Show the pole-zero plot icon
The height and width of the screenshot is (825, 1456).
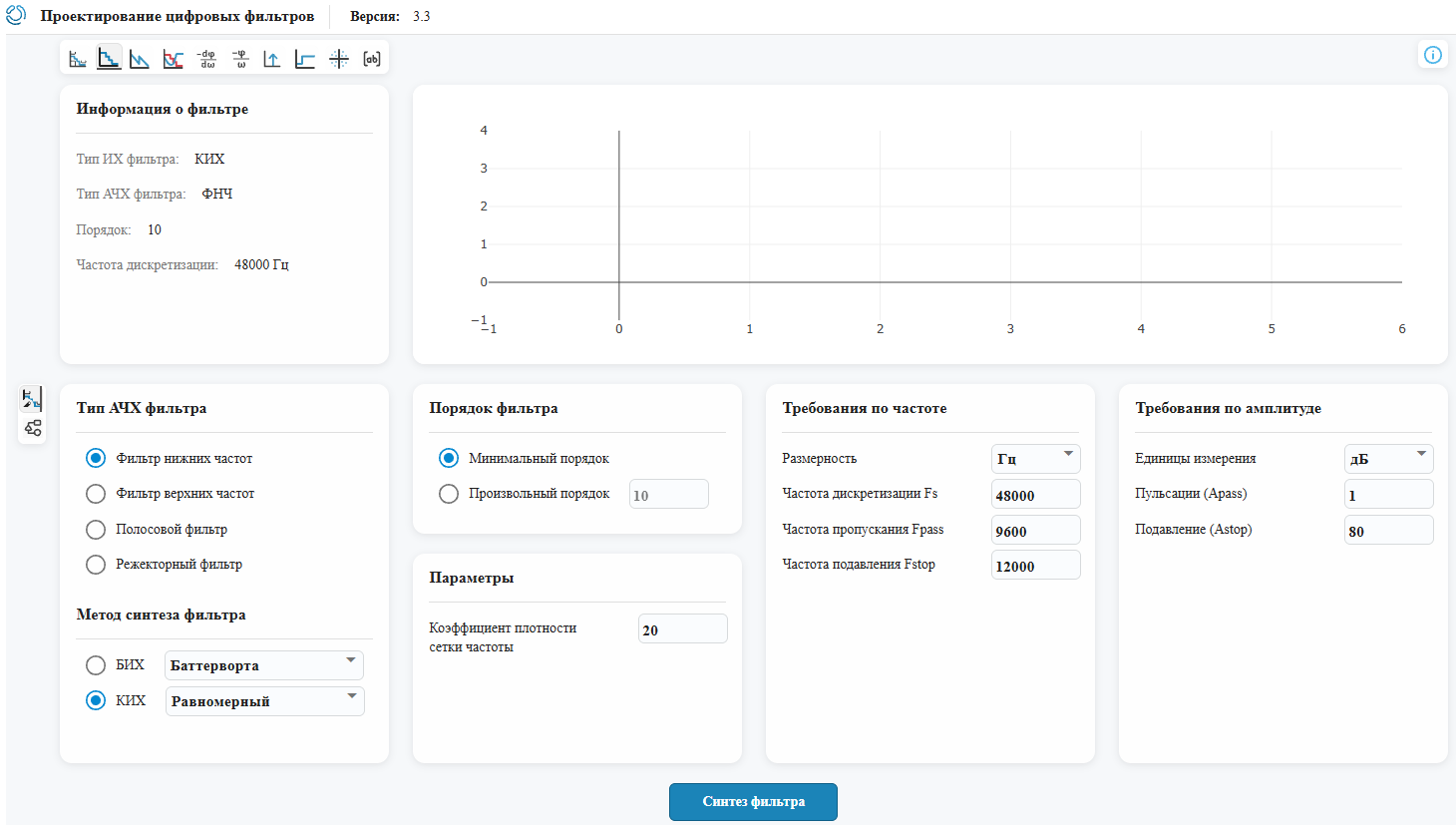coord(339,59)
